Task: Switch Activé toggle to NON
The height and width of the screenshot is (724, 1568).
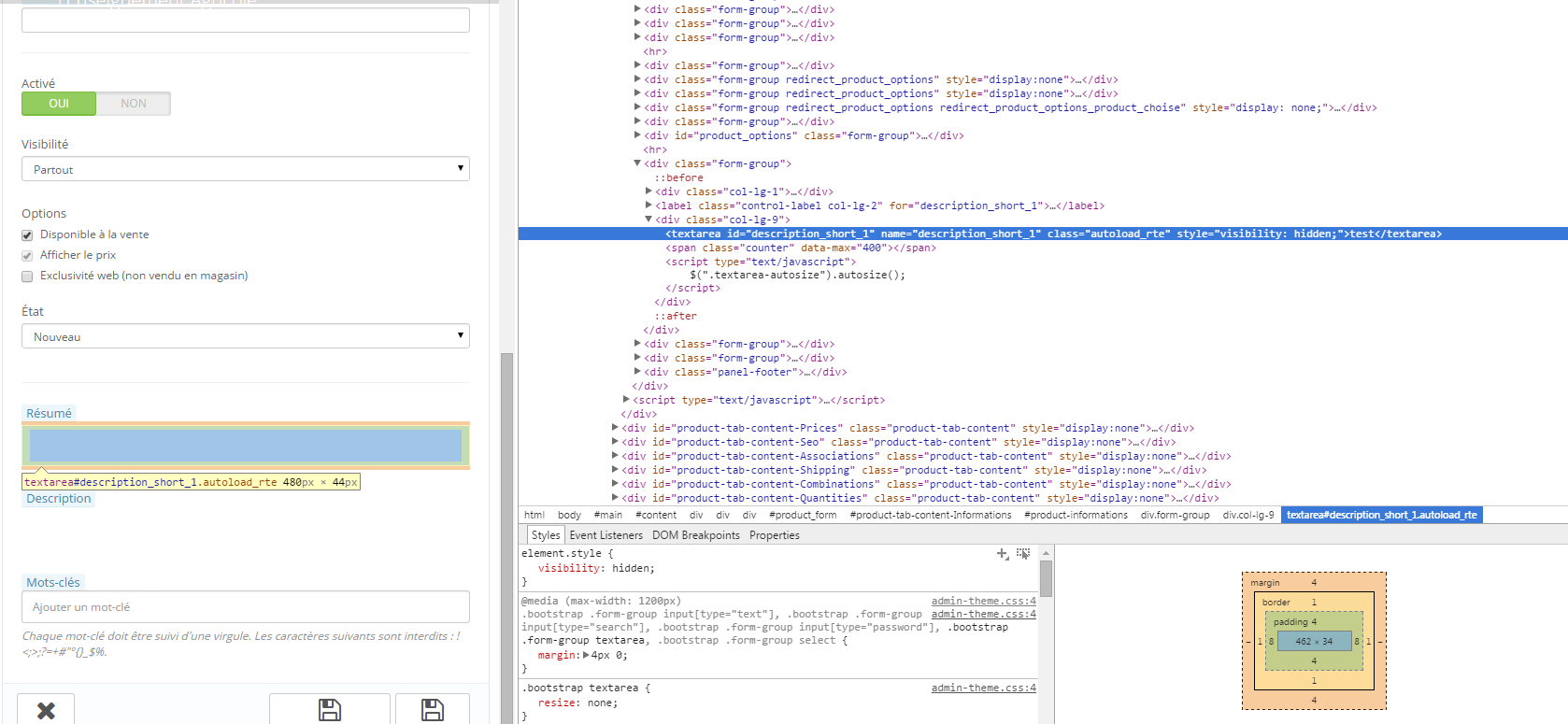Action: [134, 104]
